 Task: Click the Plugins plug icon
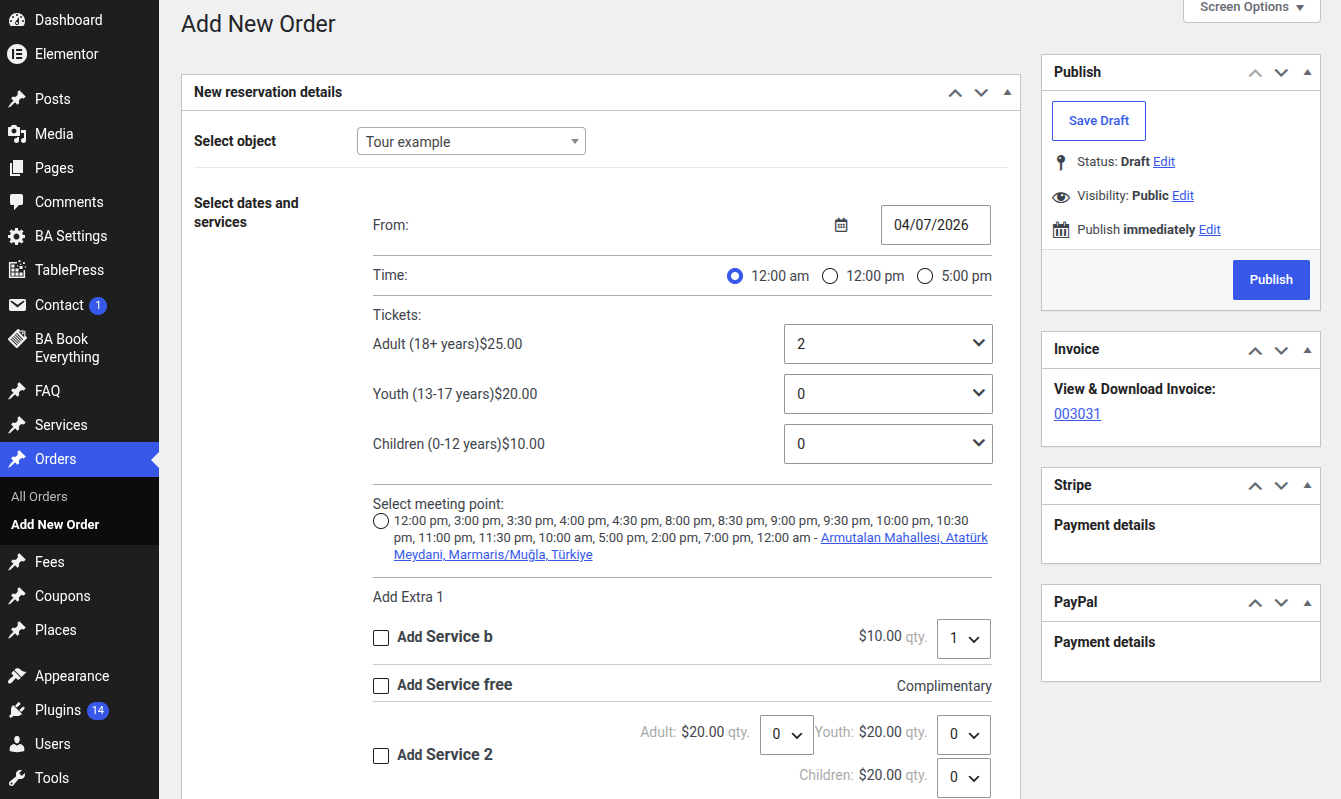tap(17, 710)
